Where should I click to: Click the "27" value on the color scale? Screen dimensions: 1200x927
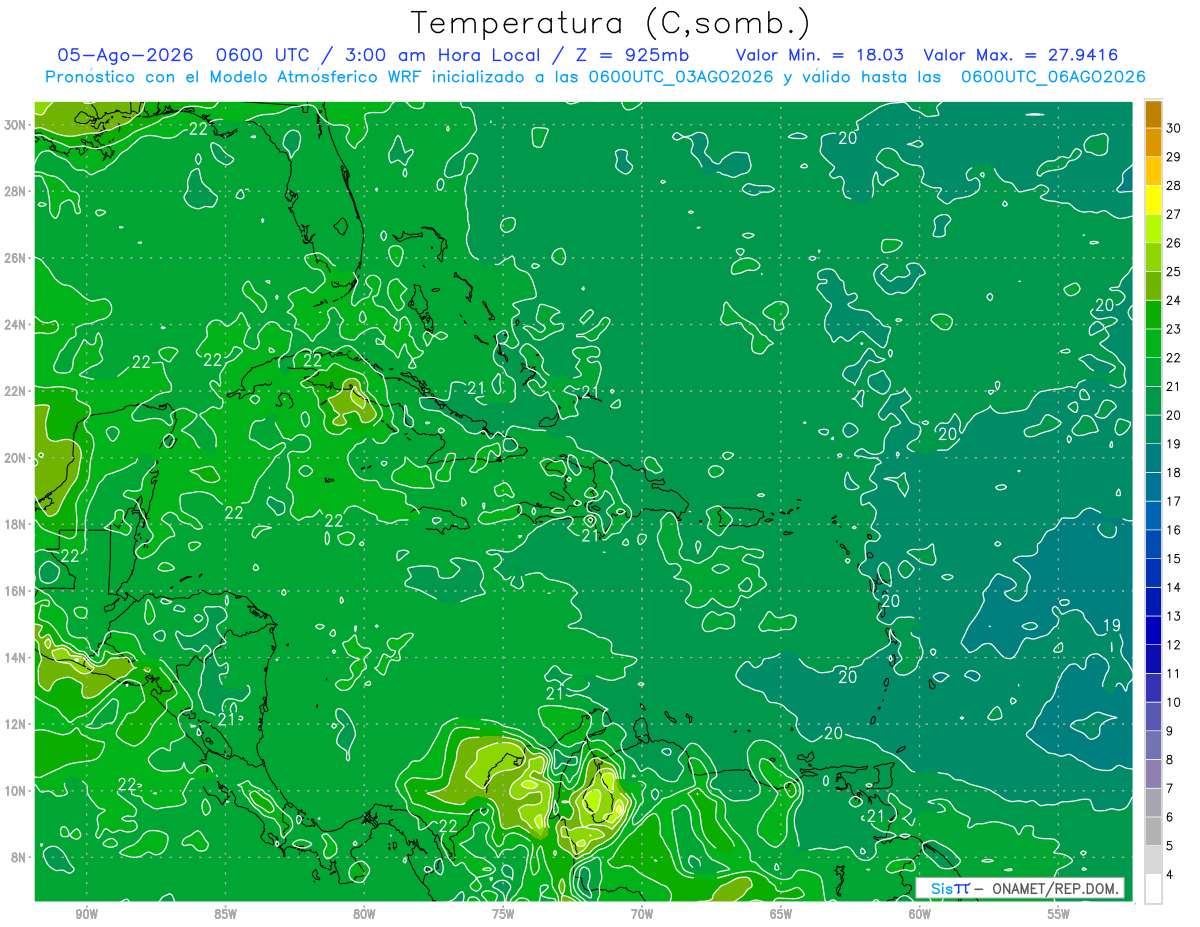click(x=1174, y=214)
